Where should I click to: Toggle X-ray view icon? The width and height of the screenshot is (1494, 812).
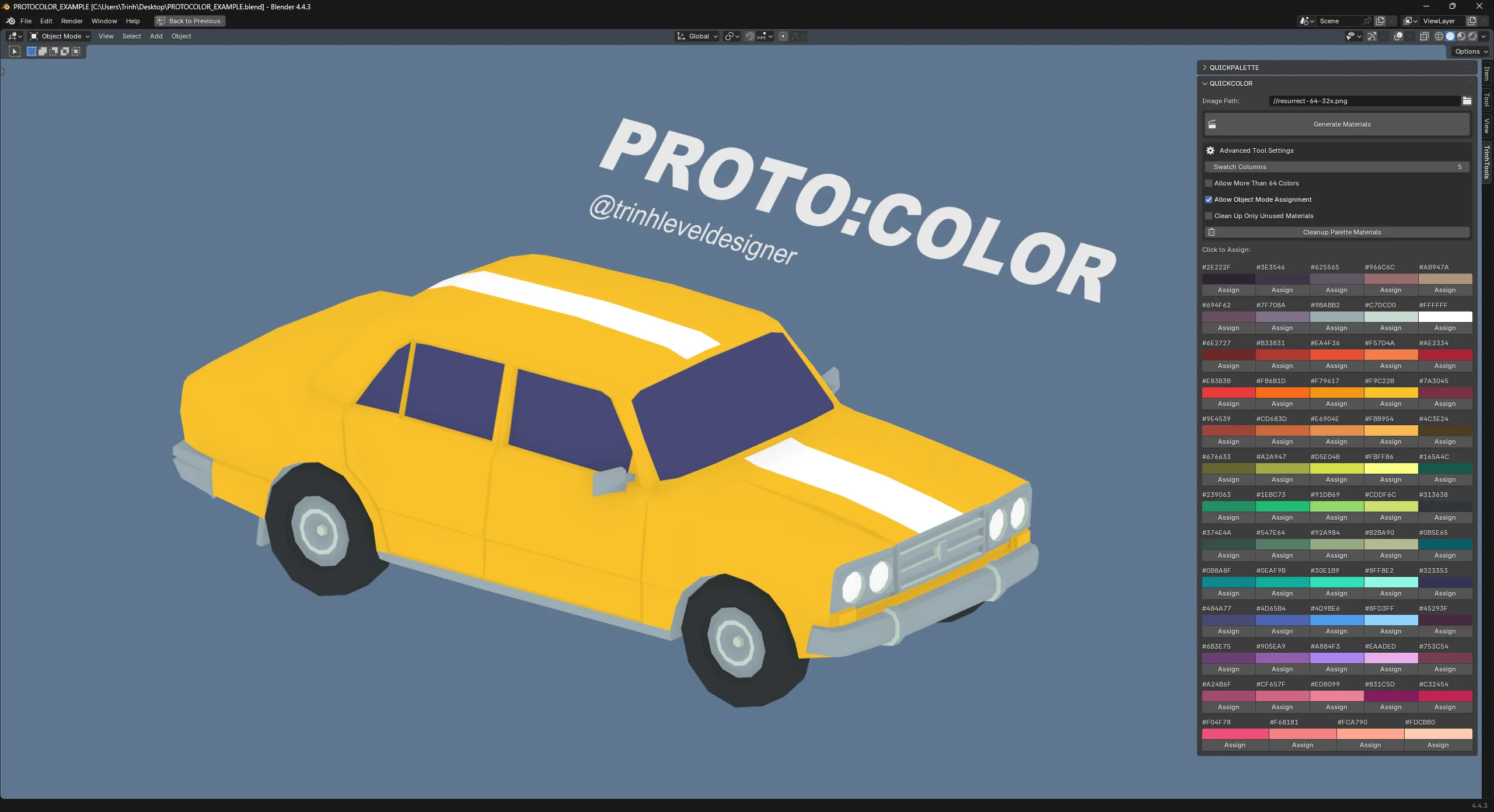tap(1424, 36)
